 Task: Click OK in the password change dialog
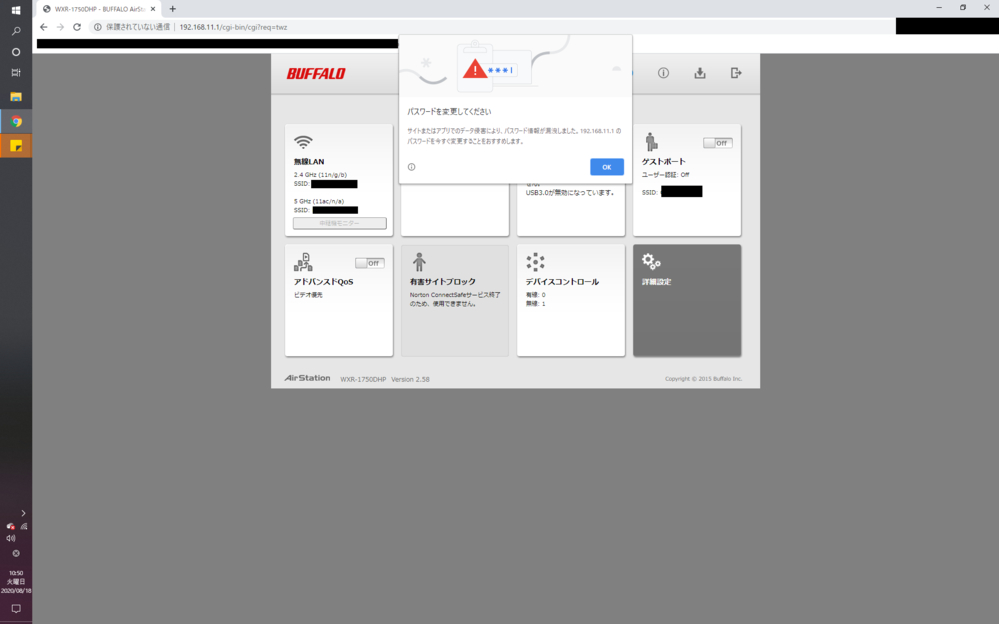607,167
